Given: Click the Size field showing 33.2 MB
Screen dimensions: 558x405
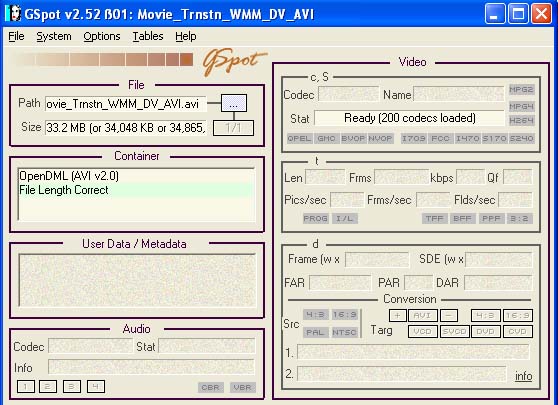Looking at the screenshot, I should 126,128.
